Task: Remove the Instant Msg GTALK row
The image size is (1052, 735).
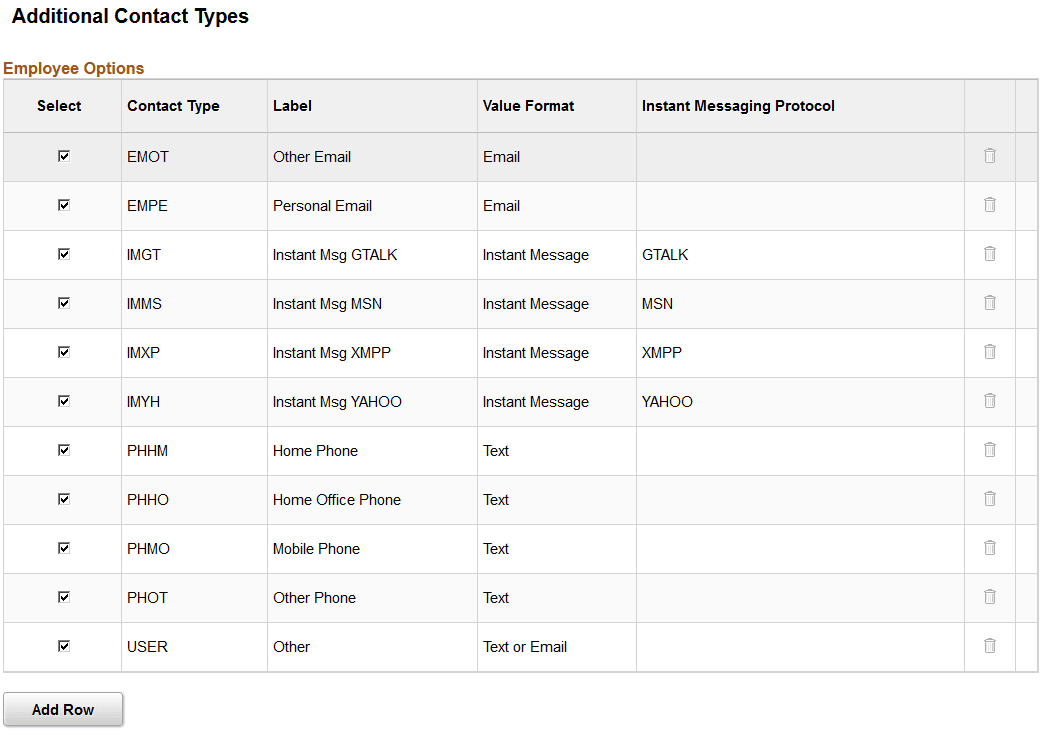Action: tap(989, 254)
